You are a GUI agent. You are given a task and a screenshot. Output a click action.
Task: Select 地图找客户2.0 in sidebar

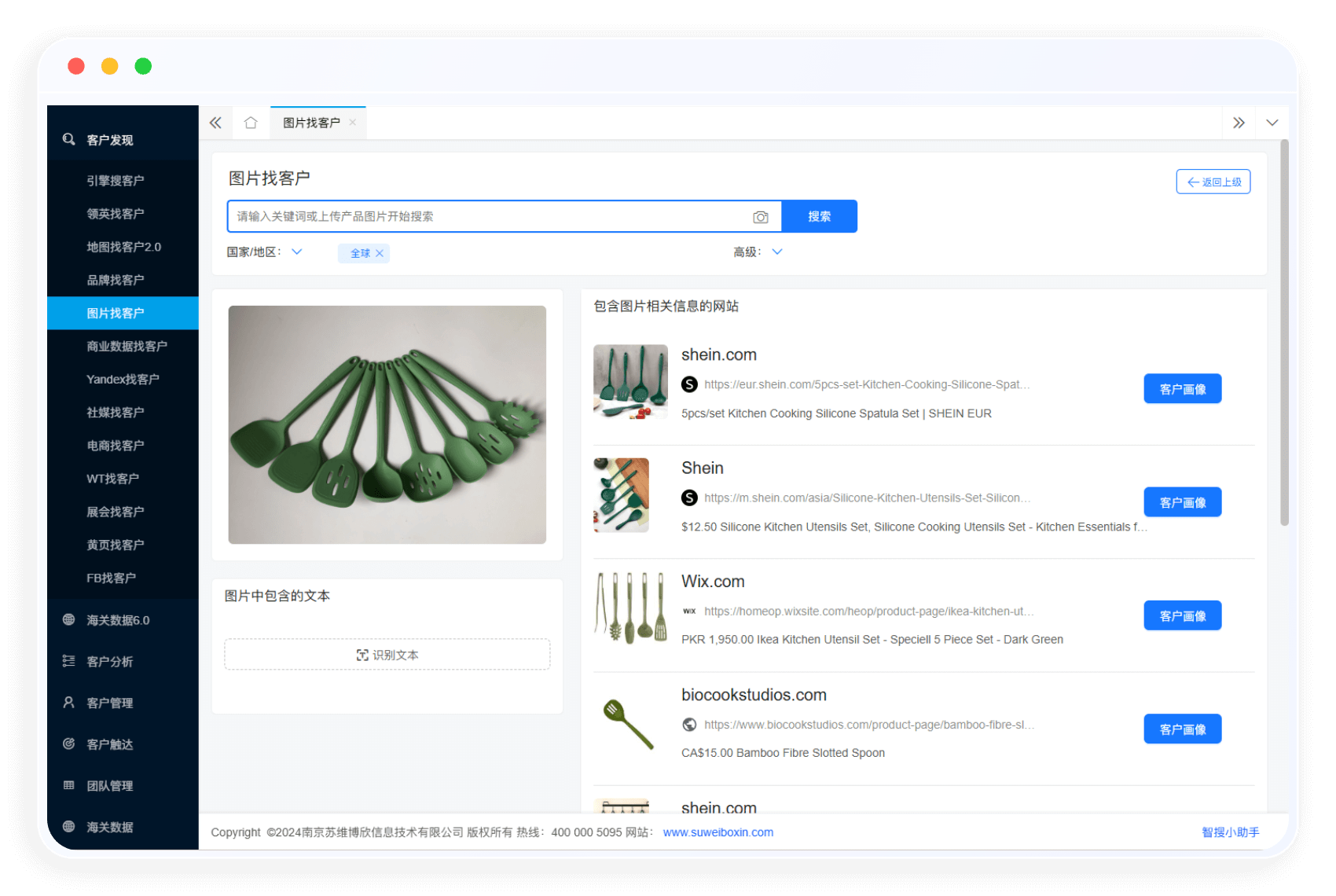123,247
